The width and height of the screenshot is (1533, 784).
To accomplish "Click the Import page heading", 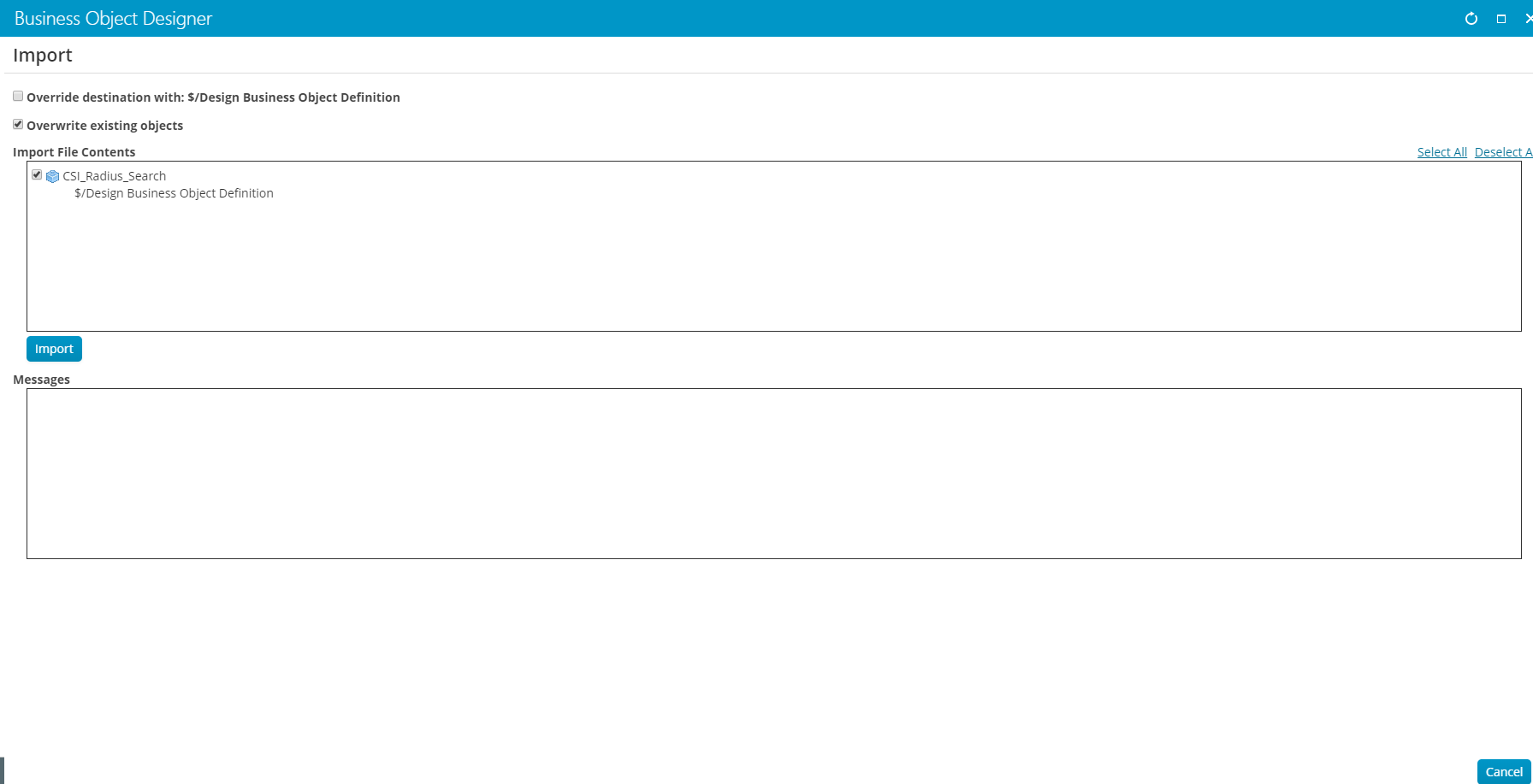I will (x=43, y=56).
